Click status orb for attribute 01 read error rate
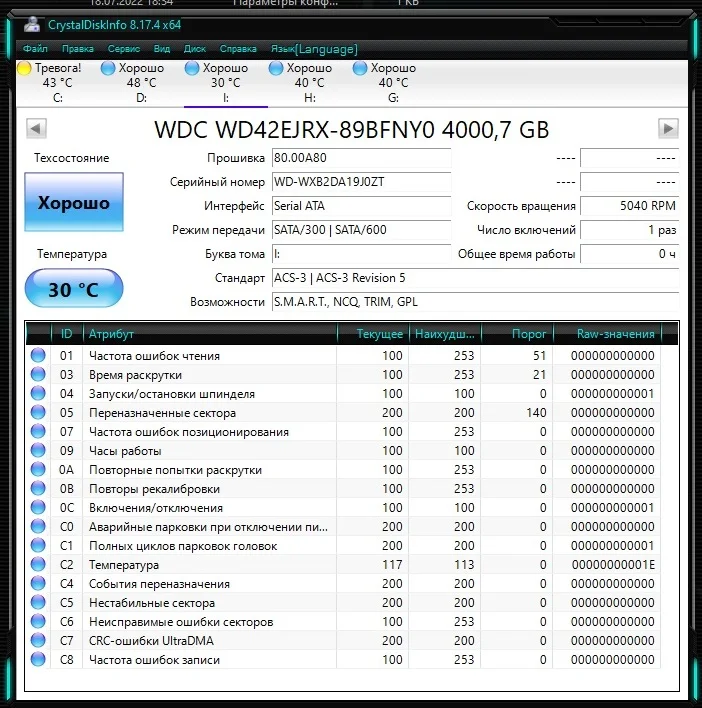Image resolution: width=702 pixels, height=708 pixels. (38, 355)
